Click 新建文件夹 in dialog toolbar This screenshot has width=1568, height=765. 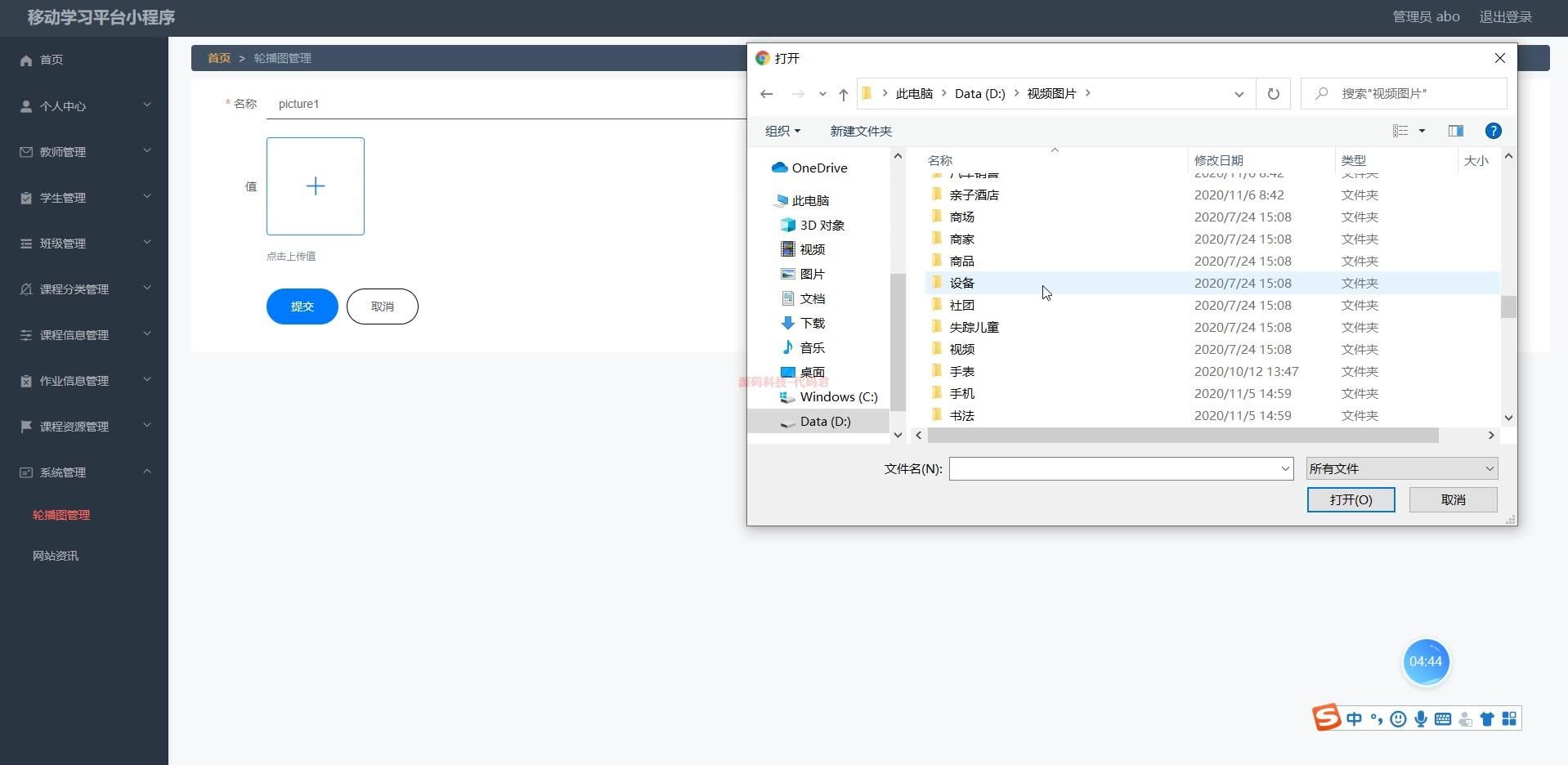(x=861, y=131)
